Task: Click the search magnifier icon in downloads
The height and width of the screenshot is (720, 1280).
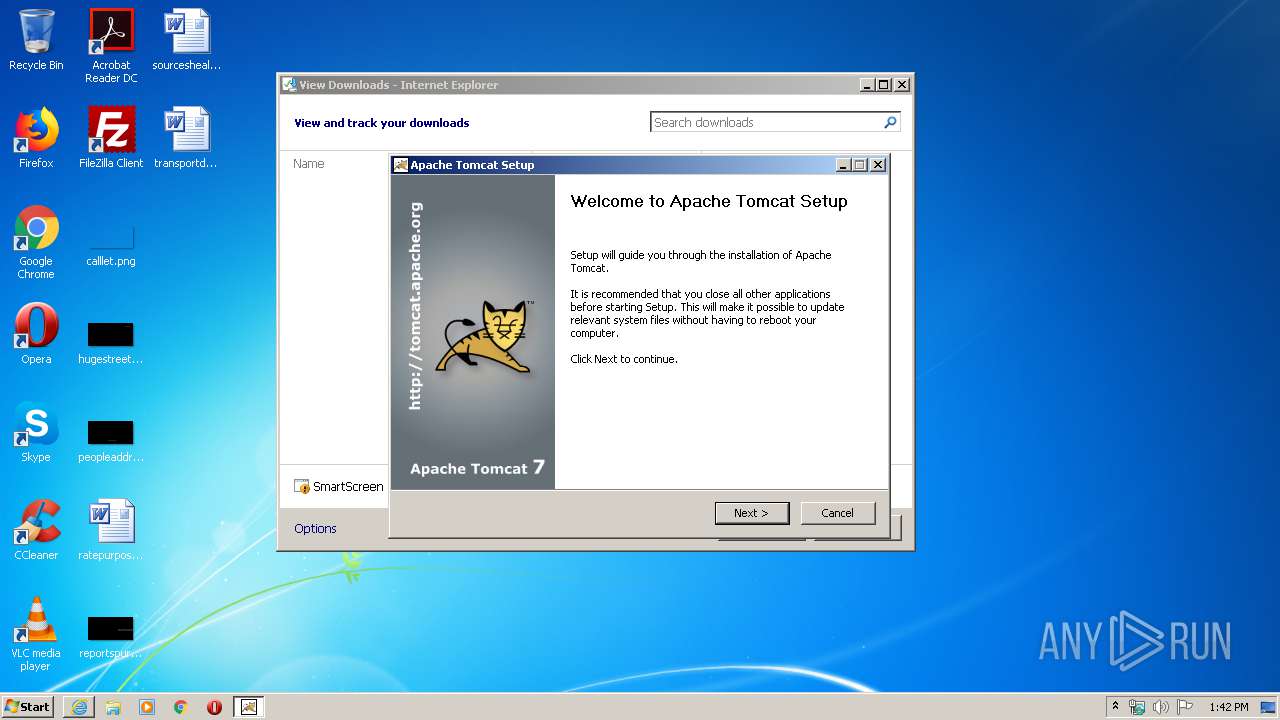Action: (890, 122)
